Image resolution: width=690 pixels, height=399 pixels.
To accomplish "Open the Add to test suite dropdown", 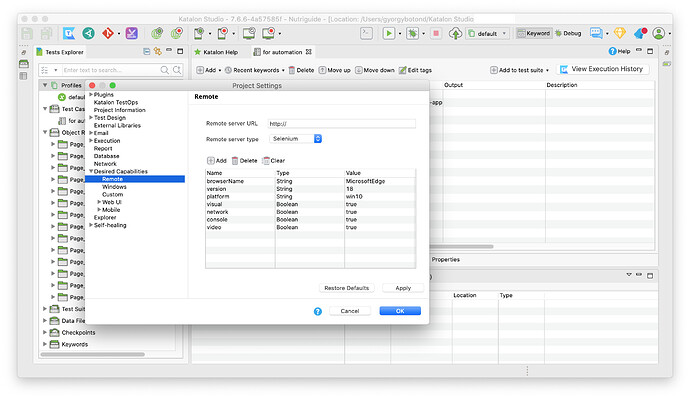I will [x=547, y=70].
